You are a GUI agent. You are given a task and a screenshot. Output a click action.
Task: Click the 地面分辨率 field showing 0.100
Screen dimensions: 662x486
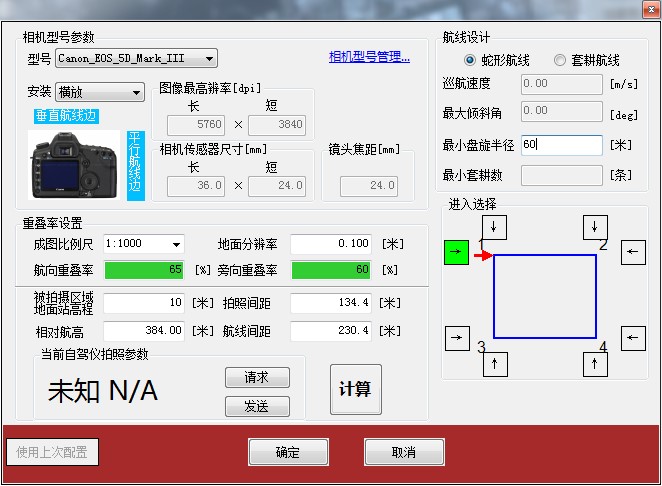pos(331,244)
